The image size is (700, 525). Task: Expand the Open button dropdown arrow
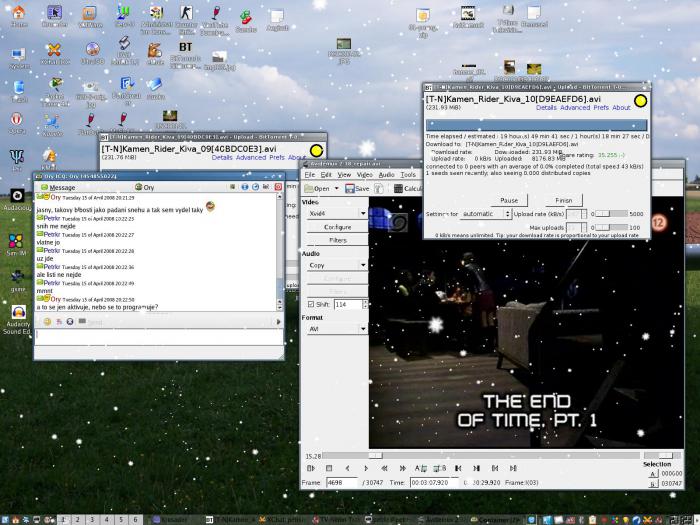pos(337,188)
